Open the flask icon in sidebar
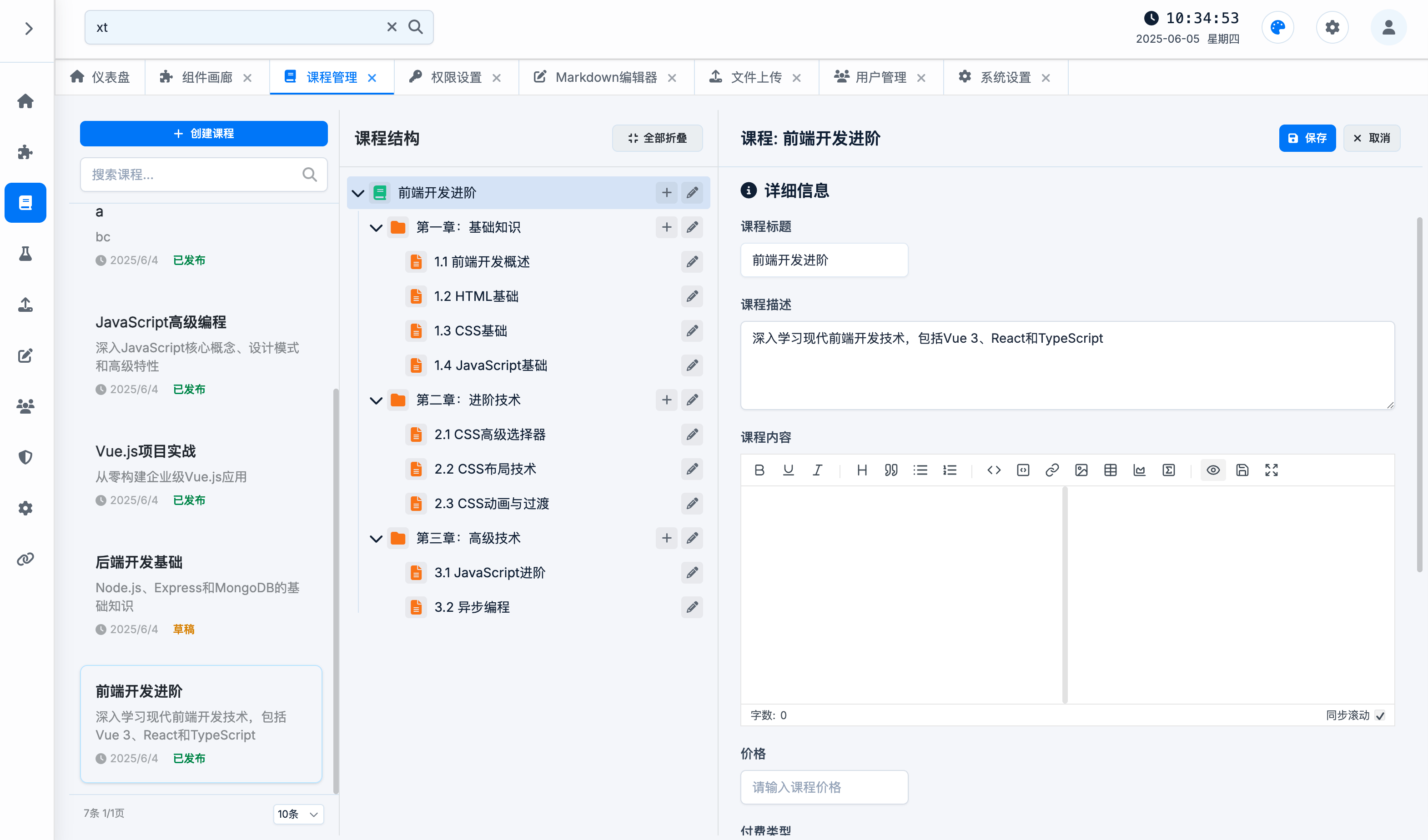 point(25,254)
